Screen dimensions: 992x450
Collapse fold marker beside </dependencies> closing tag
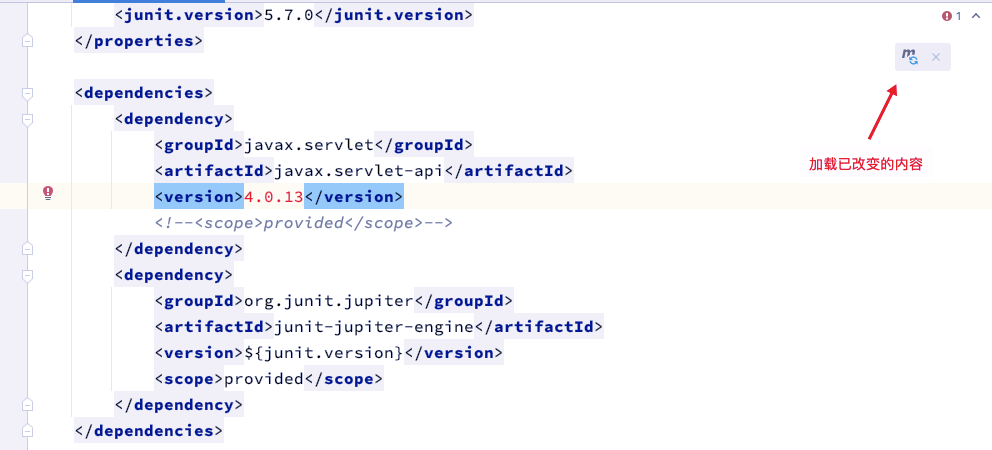pyautogui.click(x=27, y=430)
